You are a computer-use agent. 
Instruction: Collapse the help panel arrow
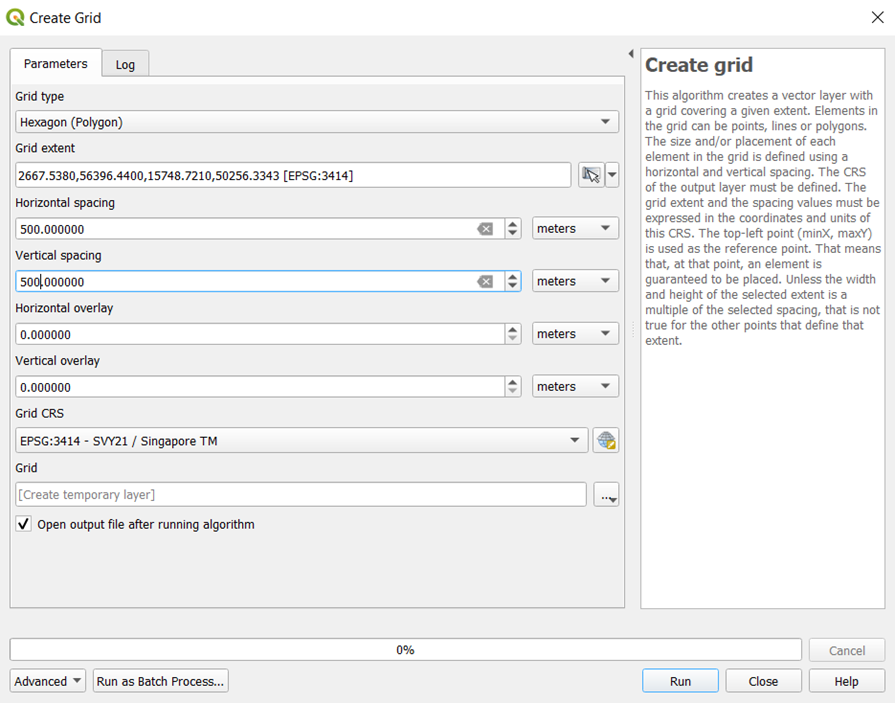coord(631,54)
